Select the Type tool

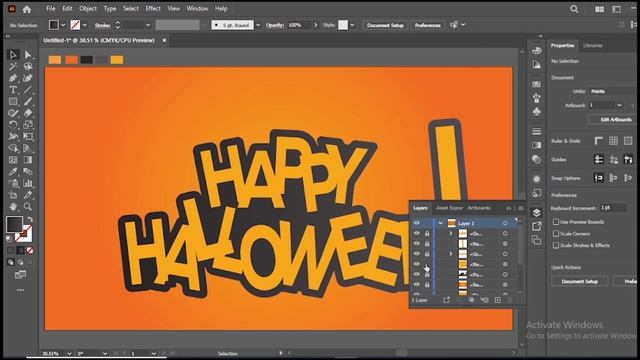(x=13, y=90)
